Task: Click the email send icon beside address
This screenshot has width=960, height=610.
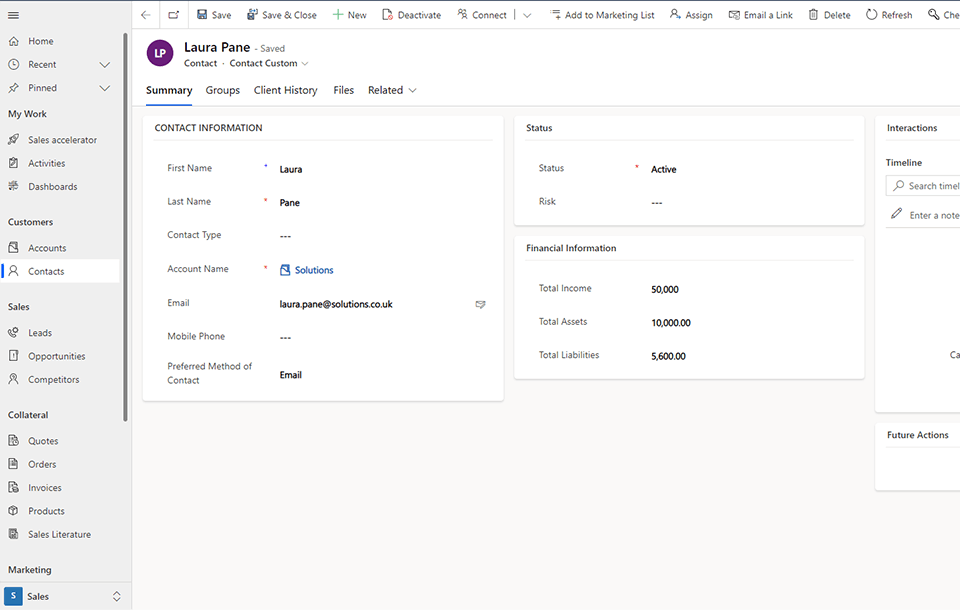Action: pyautogui.click(x=480, y=304)
